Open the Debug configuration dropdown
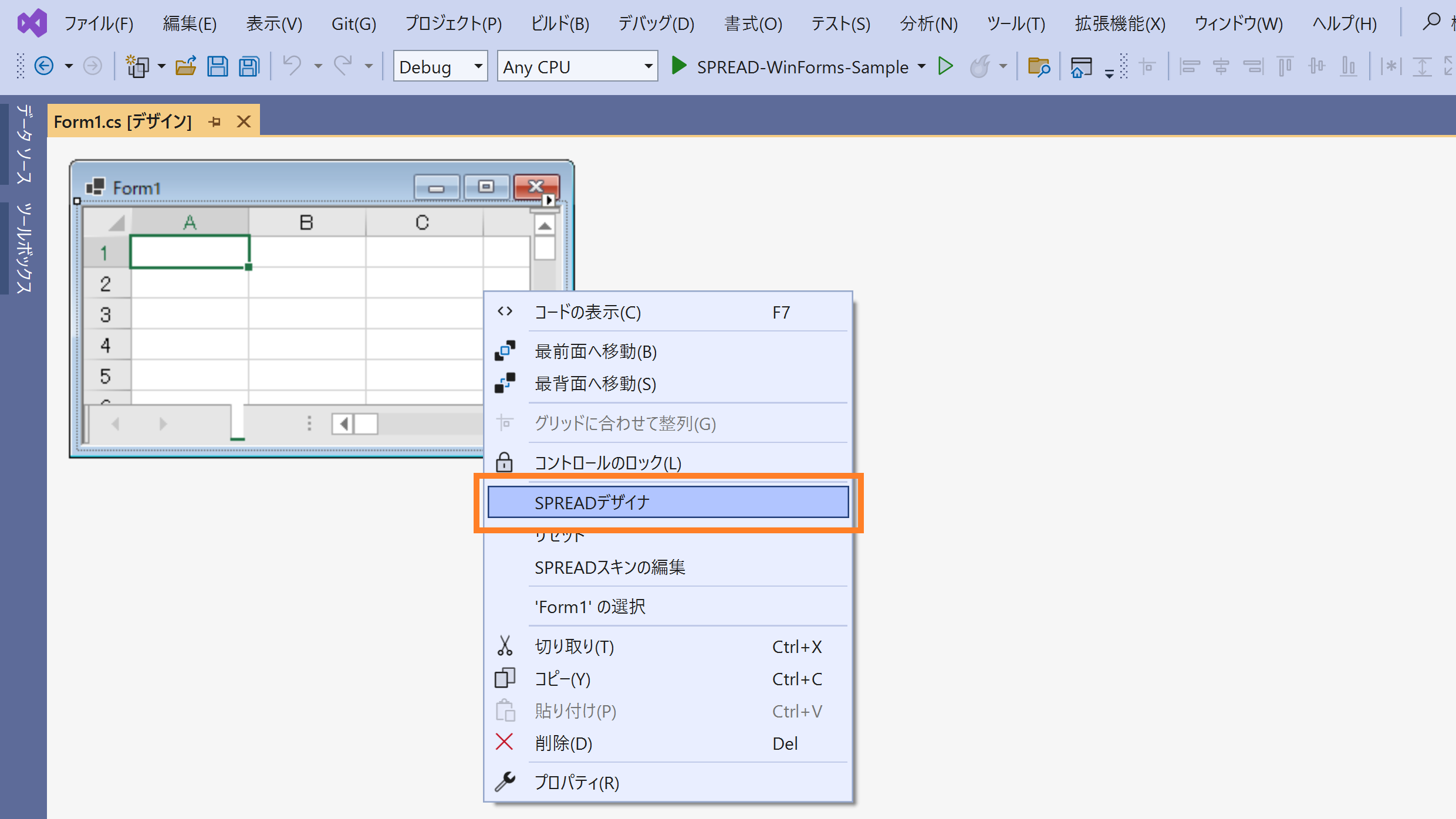 440,66
